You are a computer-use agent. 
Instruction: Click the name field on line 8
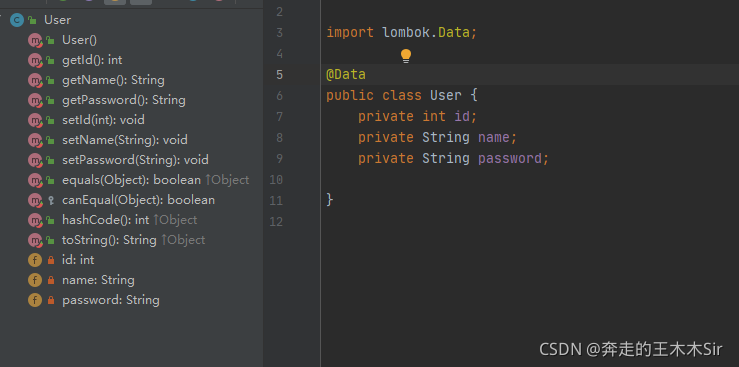(493, 138)
